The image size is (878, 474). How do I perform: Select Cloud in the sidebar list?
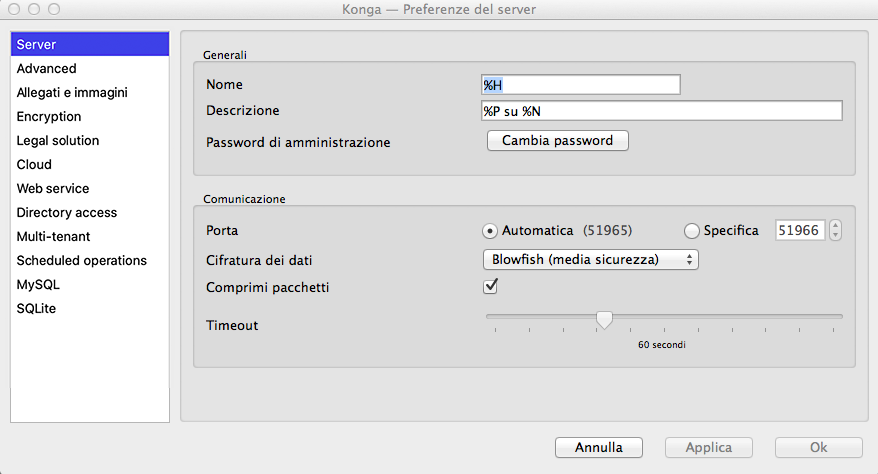coord(34,165)
